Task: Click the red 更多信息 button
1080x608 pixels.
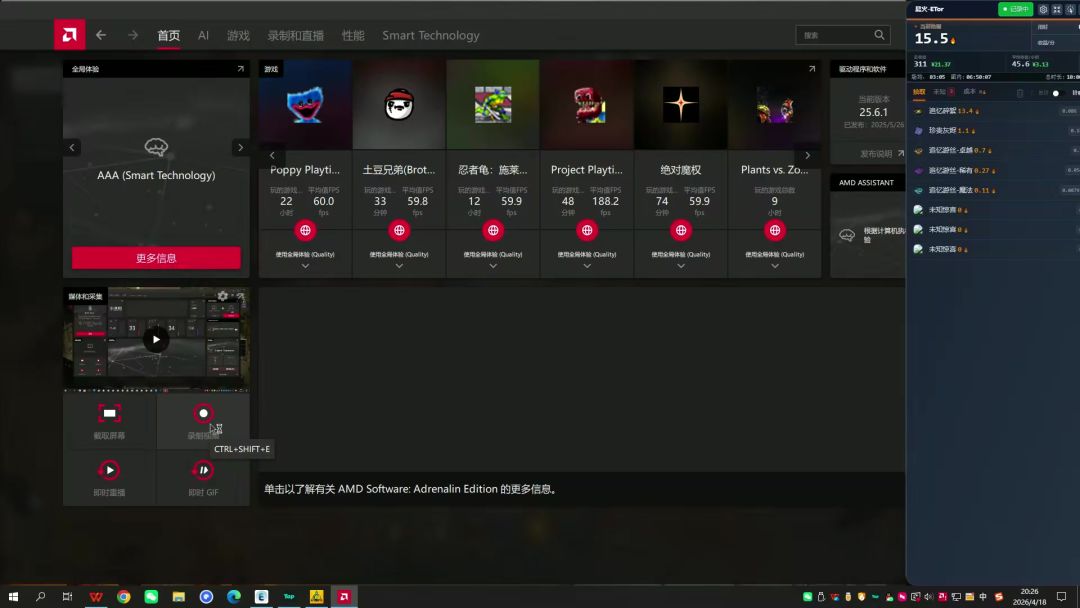Action: [156, 258]
